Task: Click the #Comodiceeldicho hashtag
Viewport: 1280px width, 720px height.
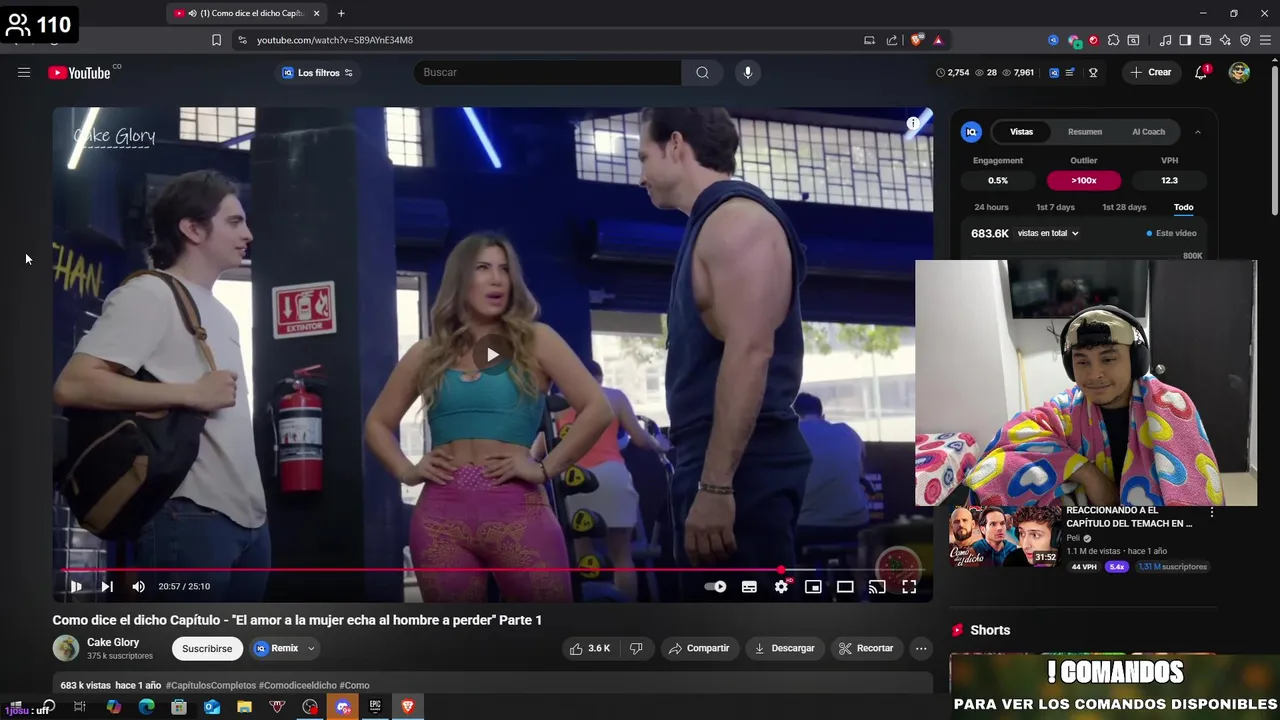Action: (297, 685)
